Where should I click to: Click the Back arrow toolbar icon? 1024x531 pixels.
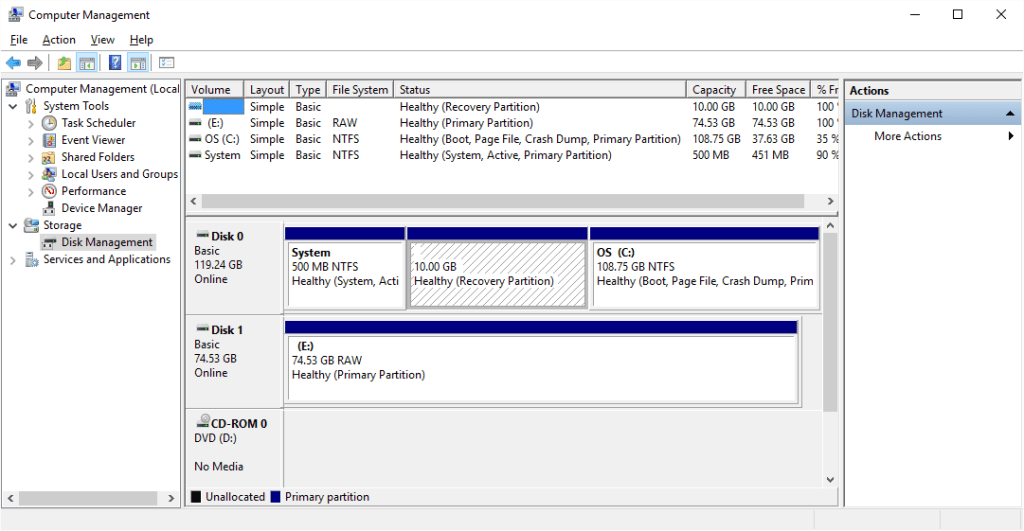point(13,63)
